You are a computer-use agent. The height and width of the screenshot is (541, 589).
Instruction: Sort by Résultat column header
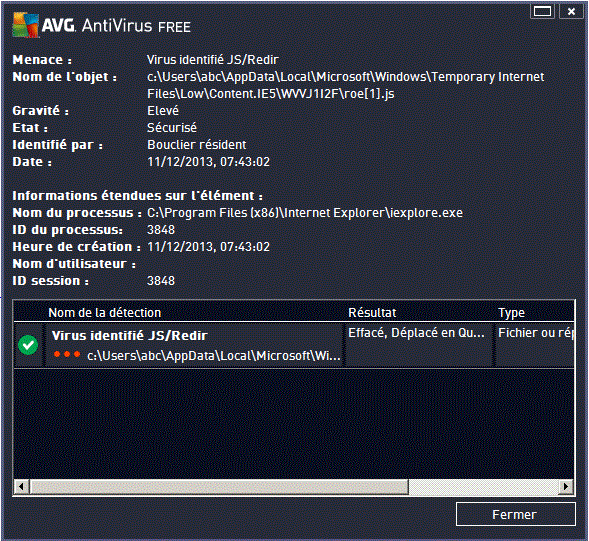tap(372, 313)
